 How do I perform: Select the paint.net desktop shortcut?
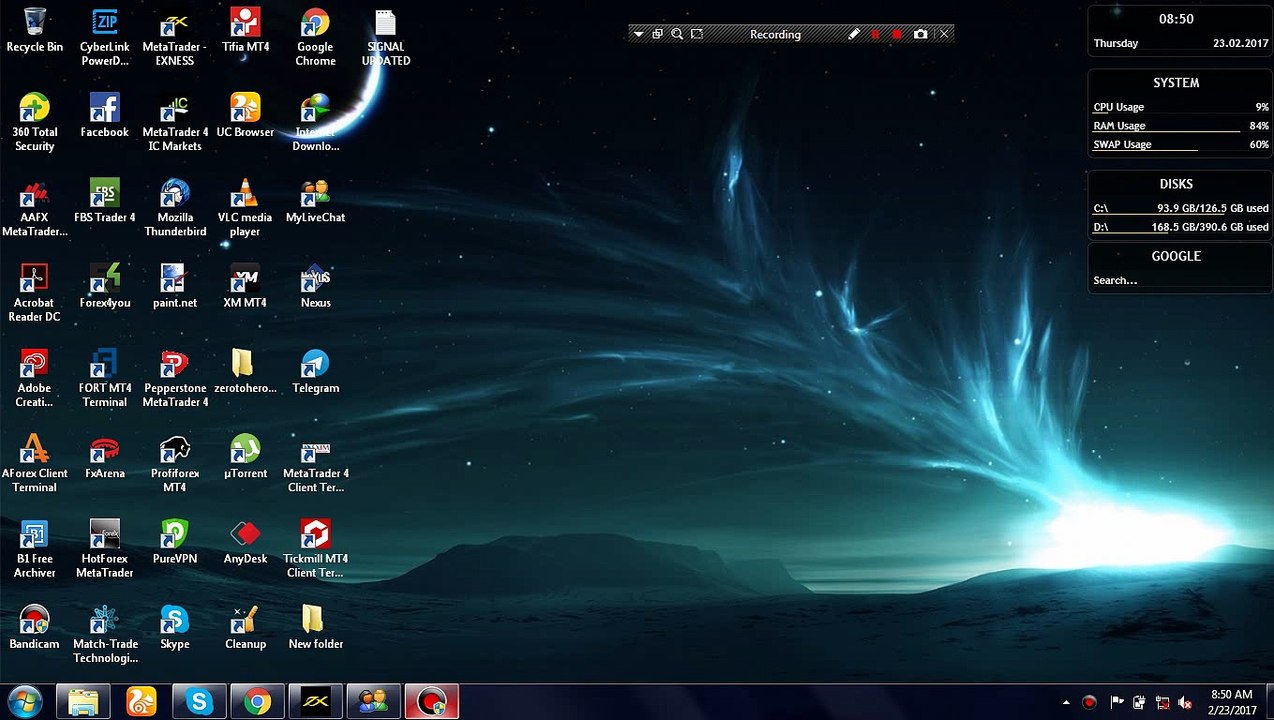pos(175,286)
